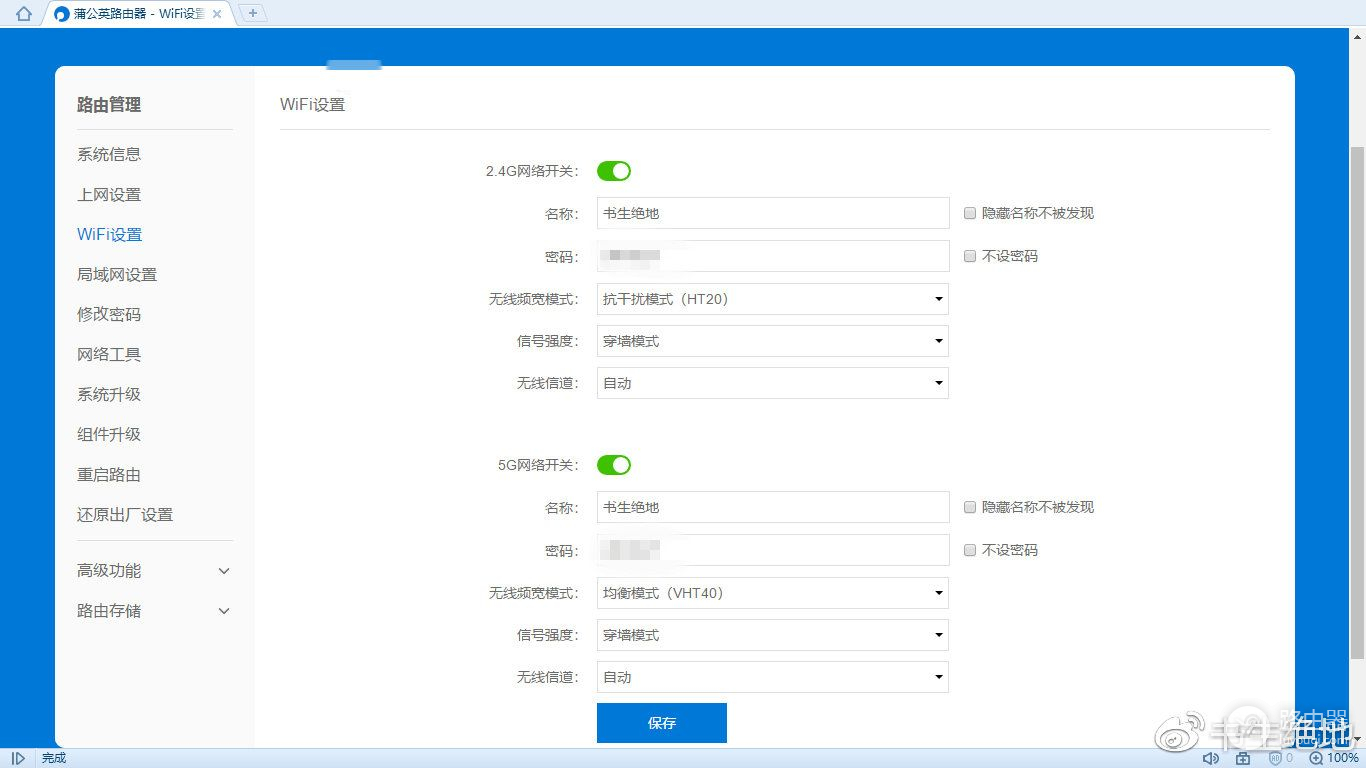Viewport: 1366px width, 768px height.
Task: Click the sidebar toggle icon in status bar
Action: click(x=18, y=758)
